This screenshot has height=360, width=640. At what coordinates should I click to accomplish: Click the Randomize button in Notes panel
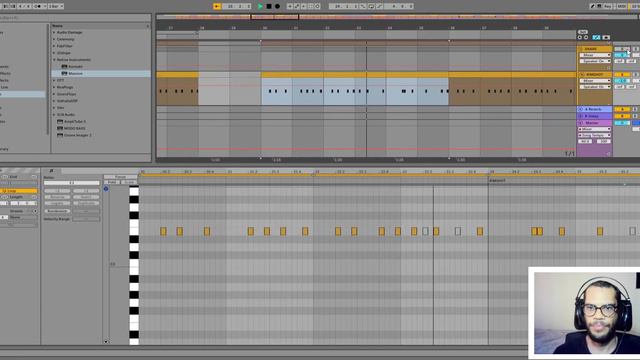(x=57, y=211)
